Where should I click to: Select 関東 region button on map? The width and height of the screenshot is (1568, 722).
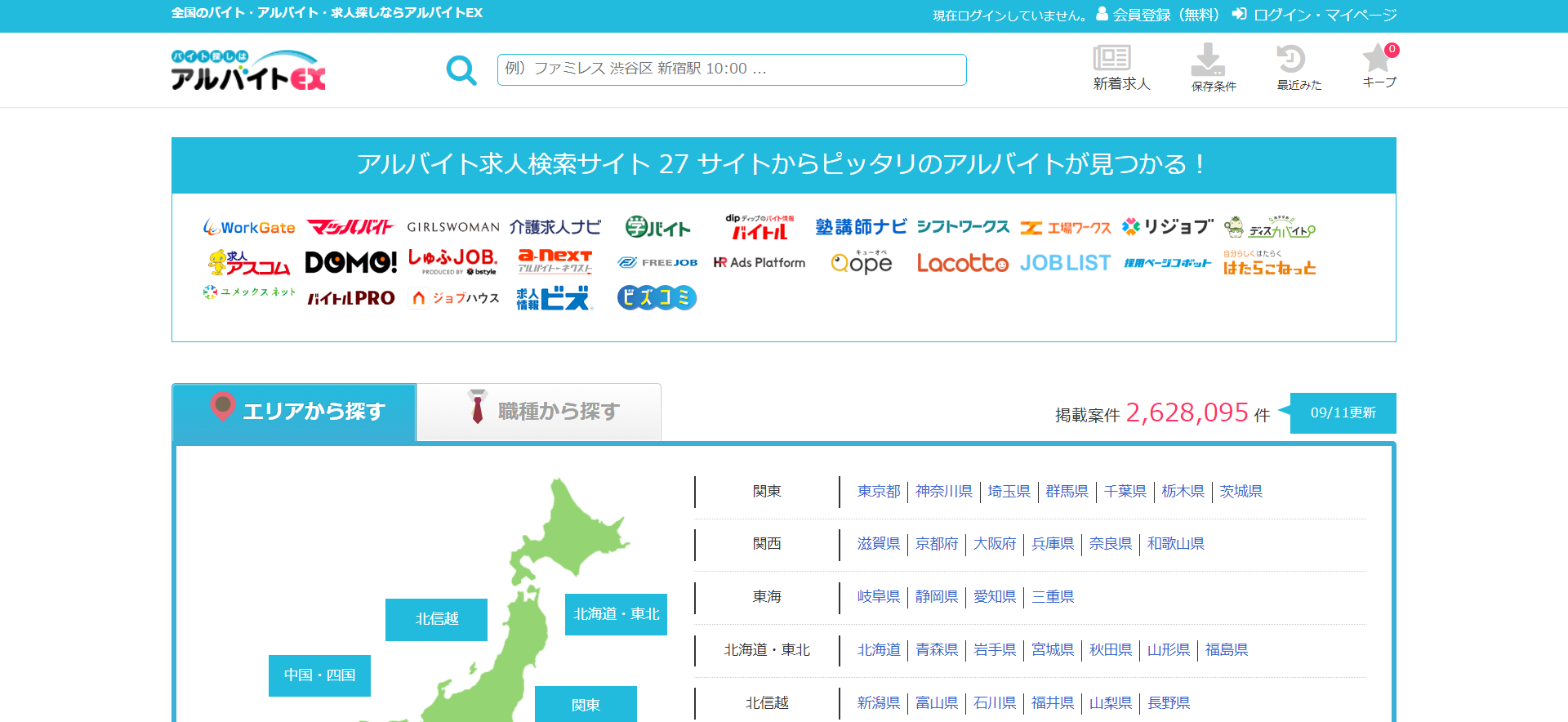(x=586, y=704)
